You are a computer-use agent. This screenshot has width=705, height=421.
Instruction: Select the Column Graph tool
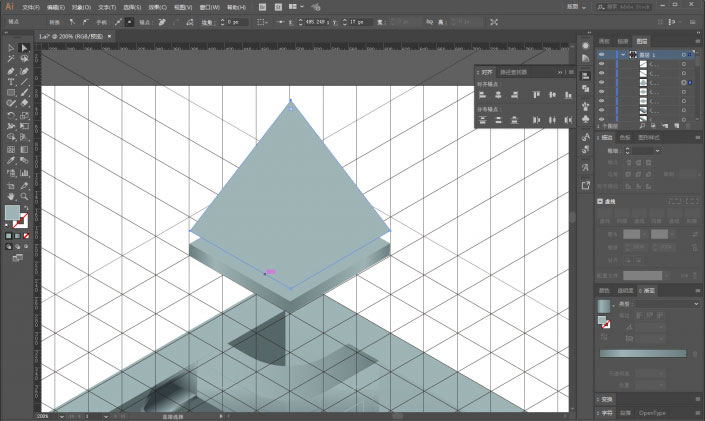24,173
